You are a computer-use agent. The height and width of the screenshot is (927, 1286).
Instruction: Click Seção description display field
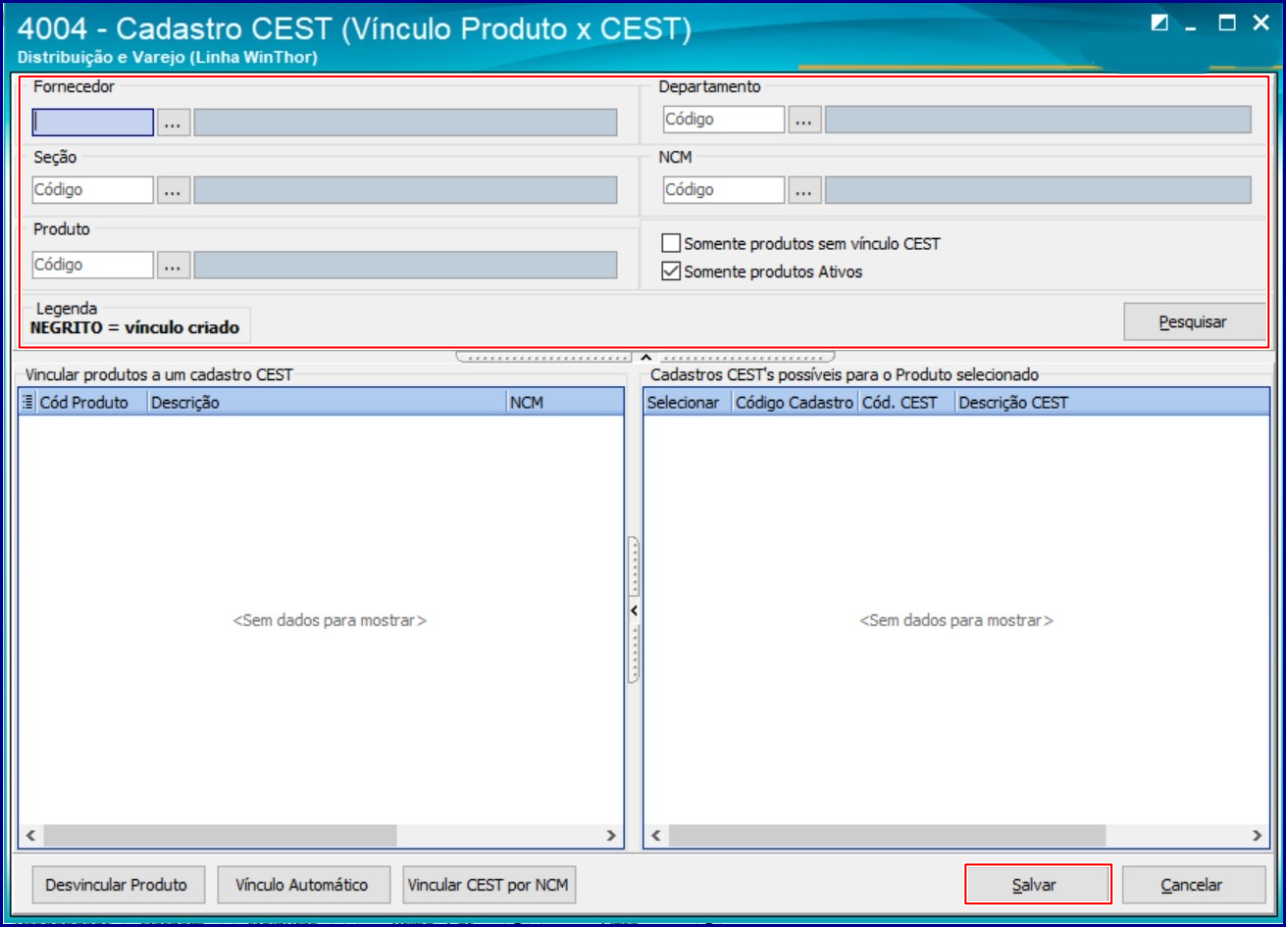pyautogui.click(x=405, y=190)
